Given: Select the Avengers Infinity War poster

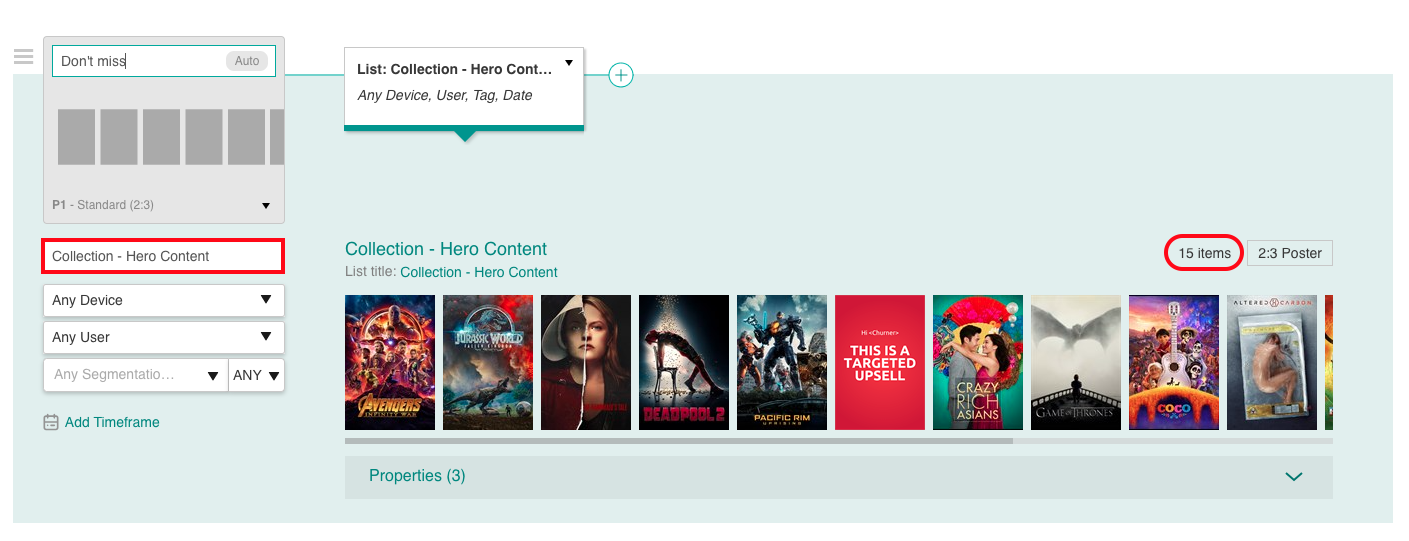Looking at the screenshot, I should [390, 362].
